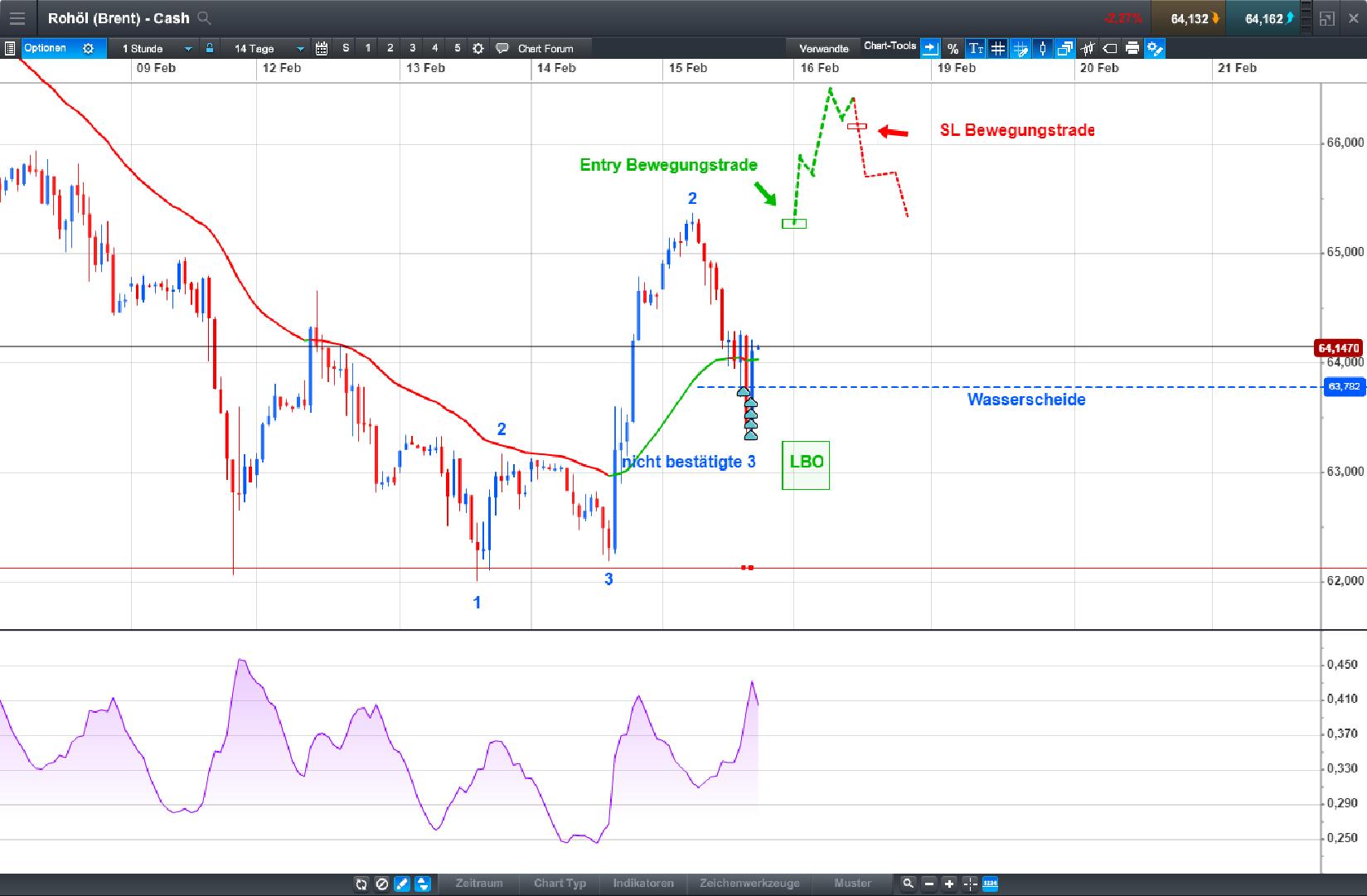
Task: Click the grid display icon
Action: pos(998,49)
